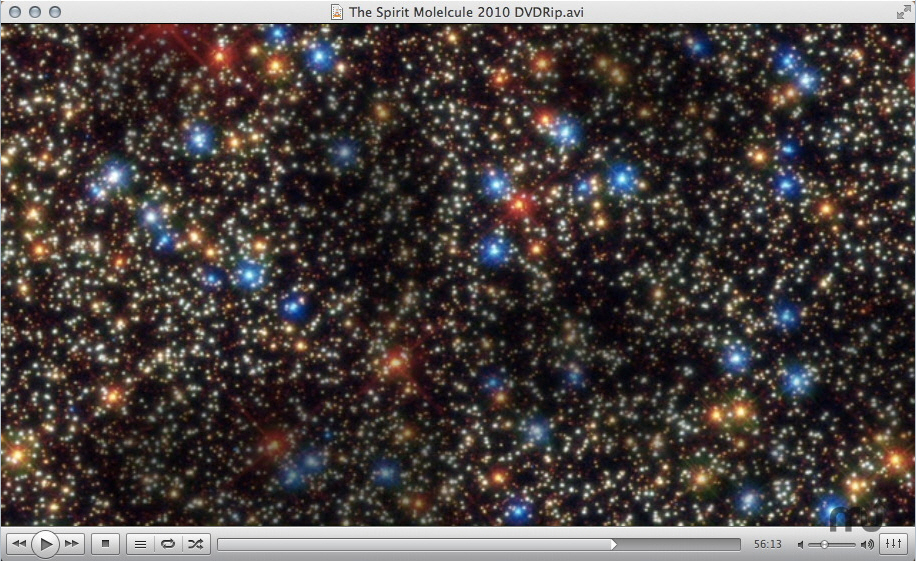Toggle shuffle playback
The image size is (916, 561).
pyautogui.click(x=196, y=544)
